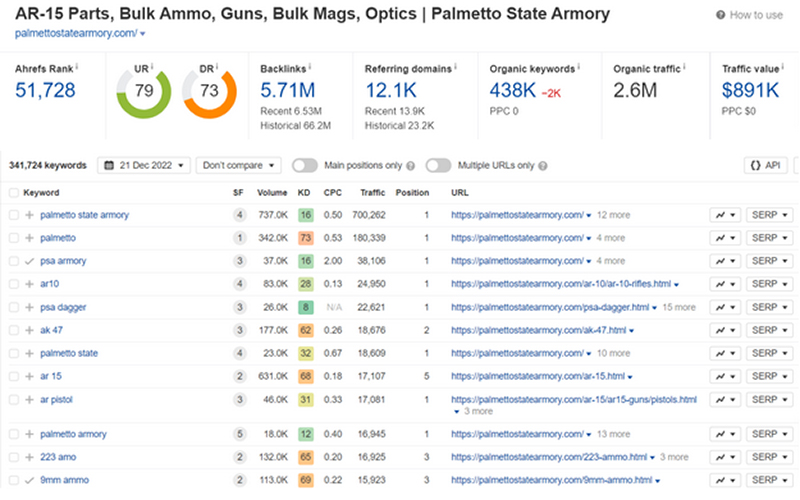The height and width of the screenshot is (500, 800).
Task: Open the 5.71M backlinks report
Action: click(288, 91)
